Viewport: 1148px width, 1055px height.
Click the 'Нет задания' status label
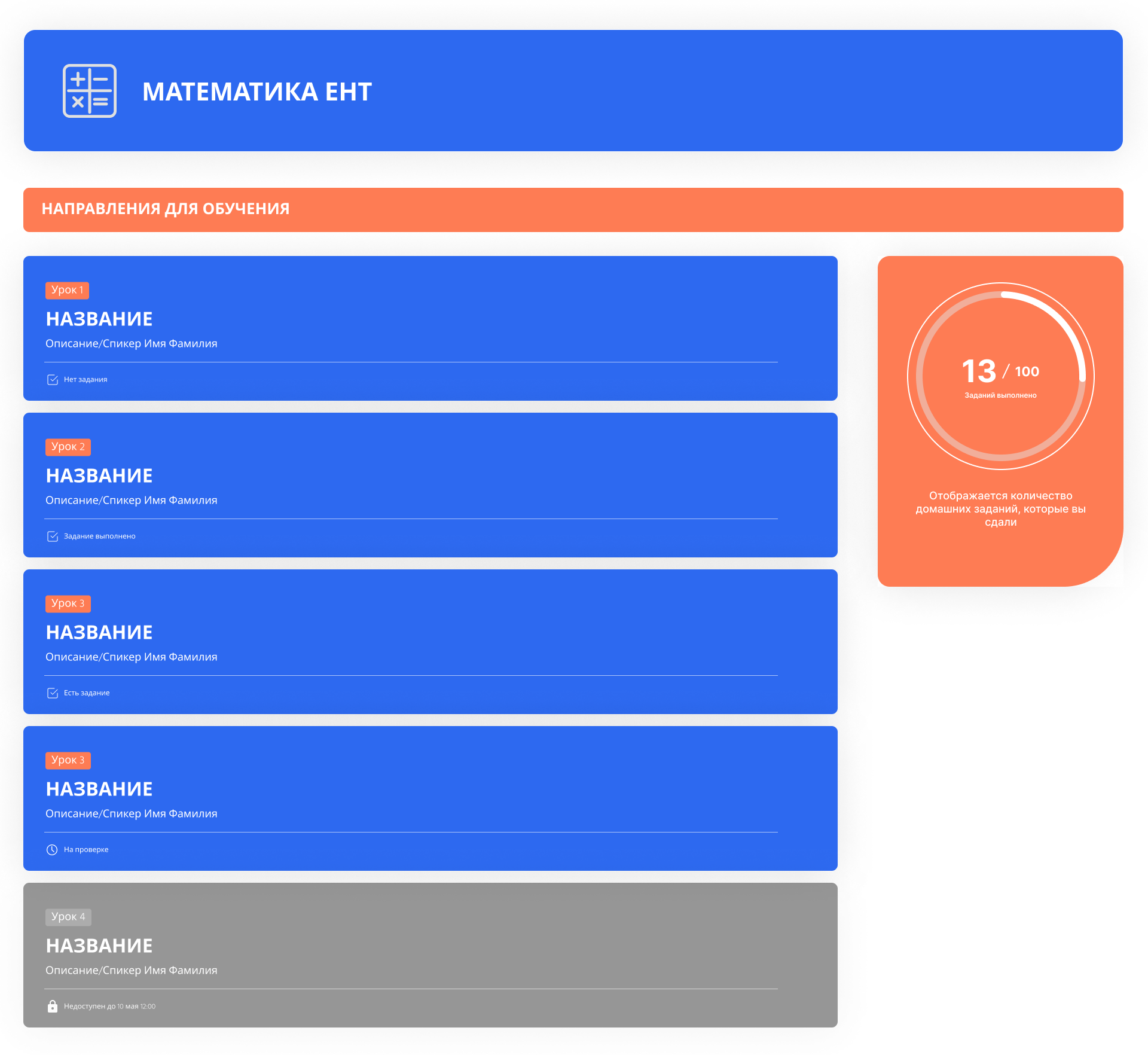click(x=86, y=380)
